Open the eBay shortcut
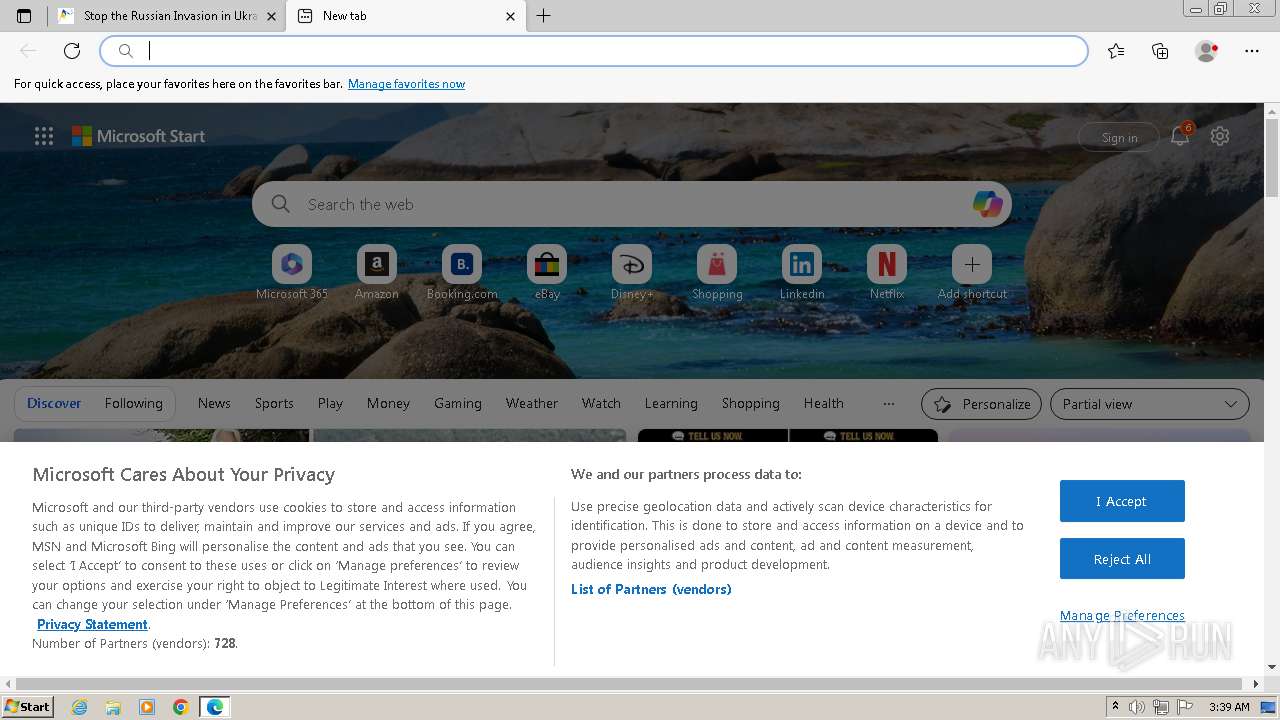 click(547, 273)
